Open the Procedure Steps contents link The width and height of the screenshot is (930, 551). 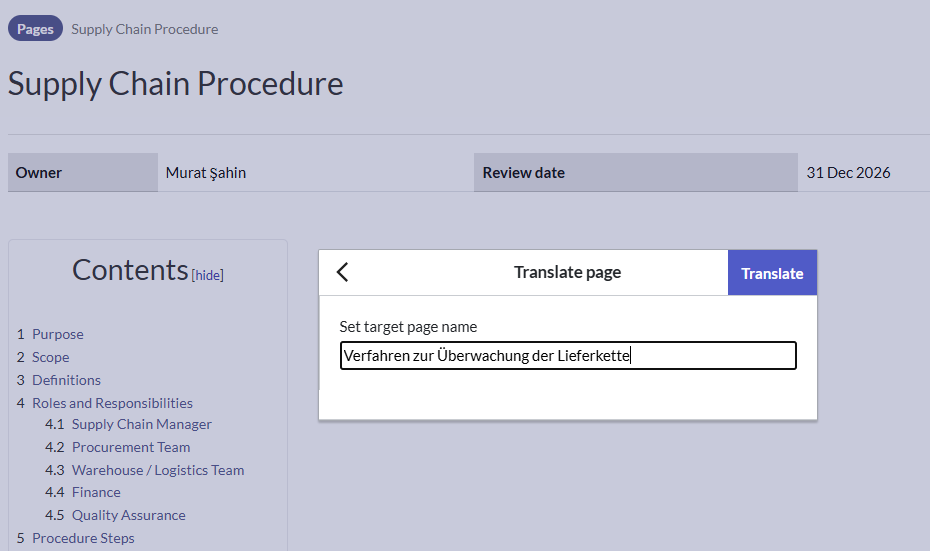click(x=83, y=538)
